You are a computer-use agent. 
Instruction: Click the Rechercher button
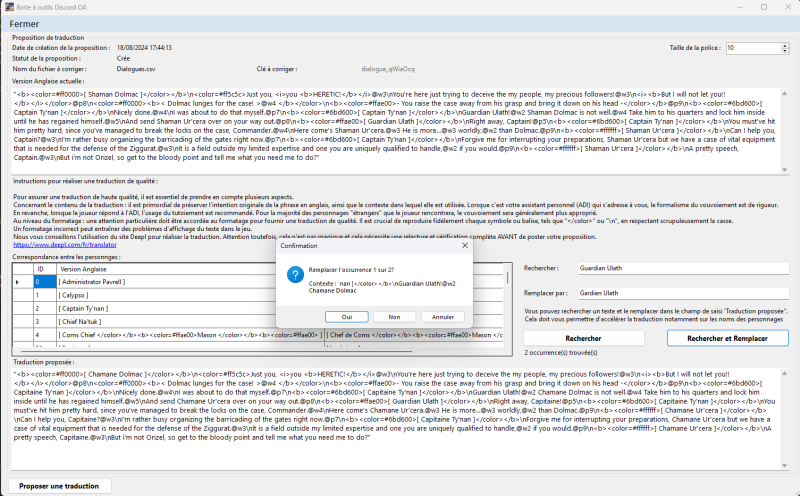point(583,338)
